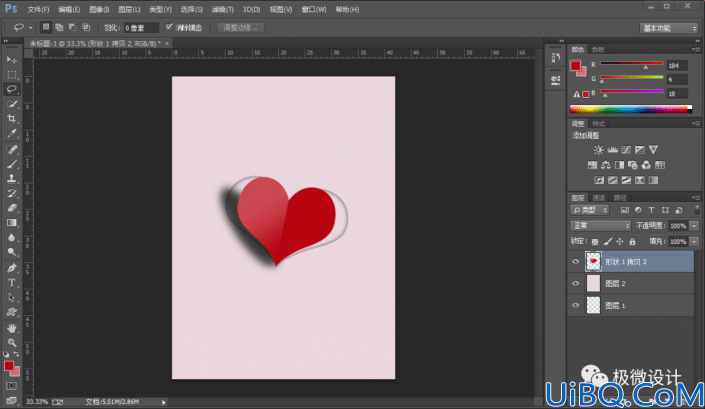Select the Custom Shape tool
The width and height of the screenshot is (705, 409).
click(12, 312)
